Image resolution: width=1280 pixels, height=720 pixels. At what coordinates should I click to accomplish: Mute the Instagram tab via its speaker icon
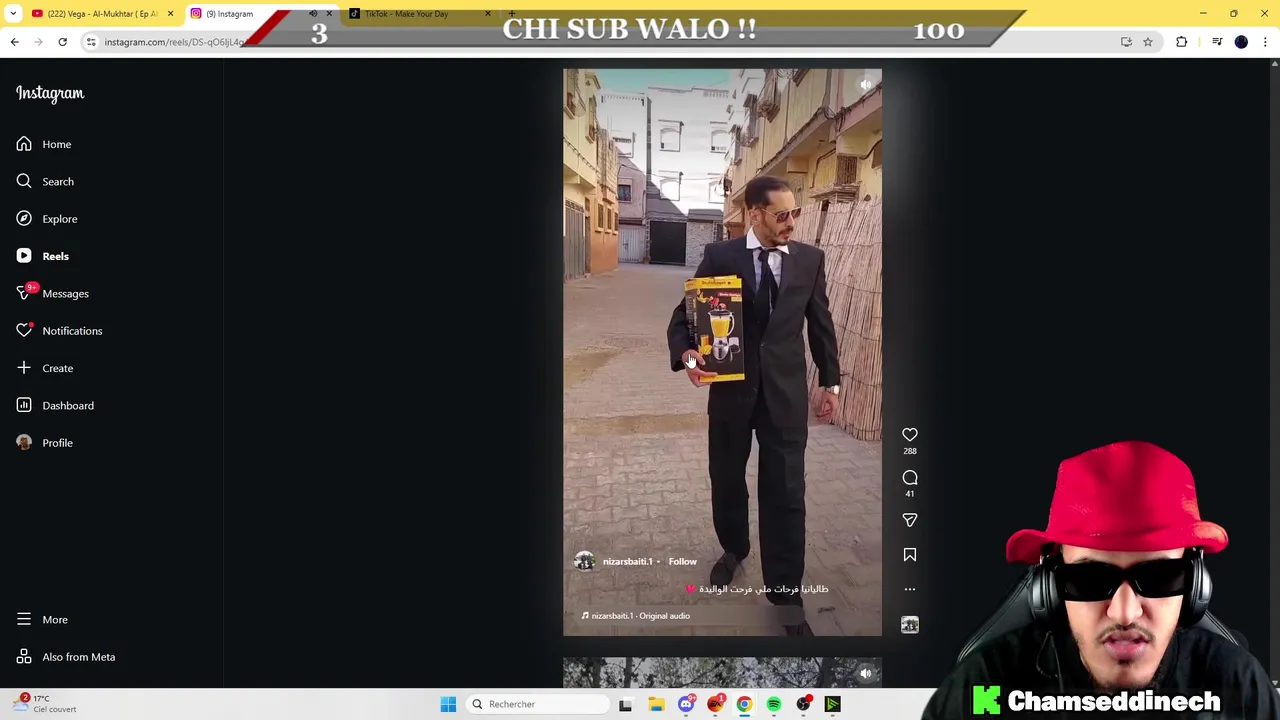pyautogui.click(x=313, y=14)
